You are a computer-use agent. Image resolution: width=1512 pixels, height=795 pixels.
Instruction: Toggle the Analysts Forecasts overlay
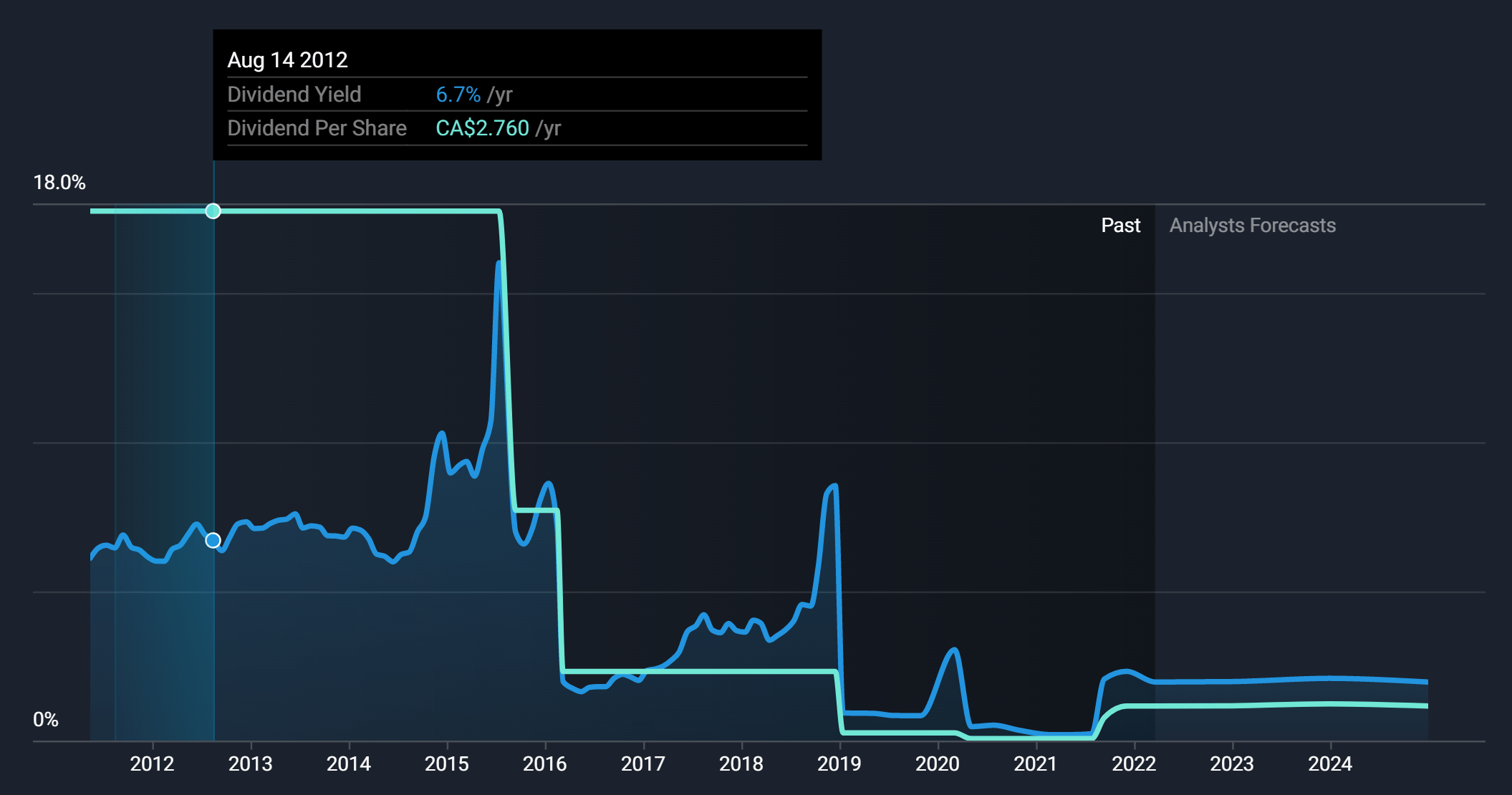tap(1253, 225)
